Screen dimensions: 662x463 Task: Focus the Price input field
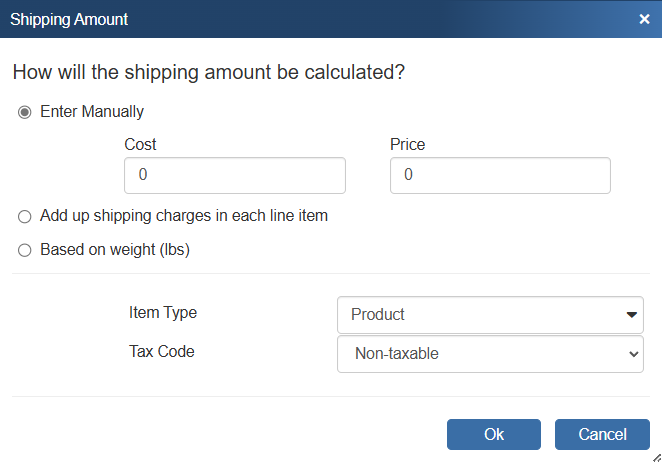tap(499, 175)
